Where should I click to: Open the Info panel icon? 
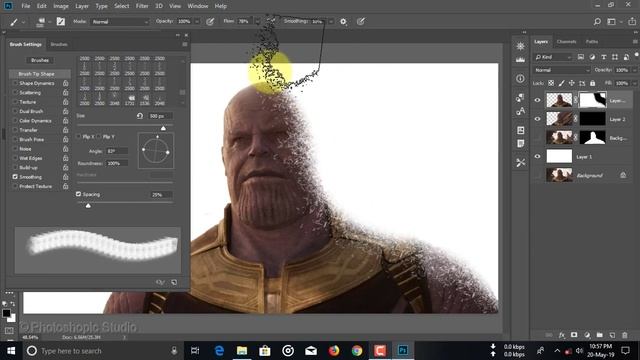point(520,78)
